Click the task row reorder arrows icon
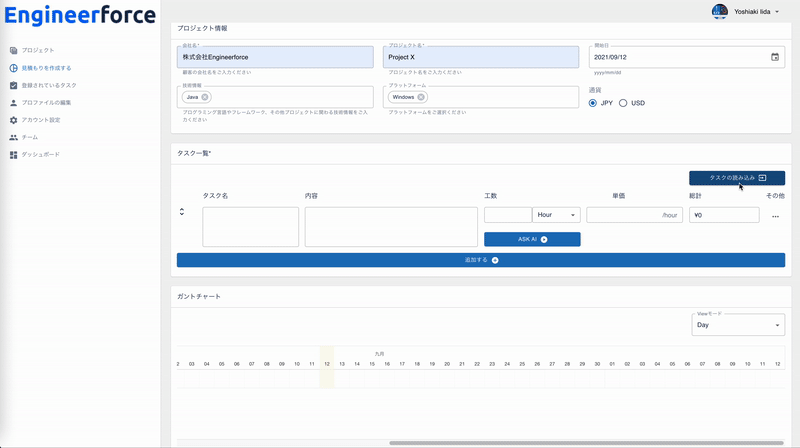Viewport: 800px width, 448px height. coord(182,212)
